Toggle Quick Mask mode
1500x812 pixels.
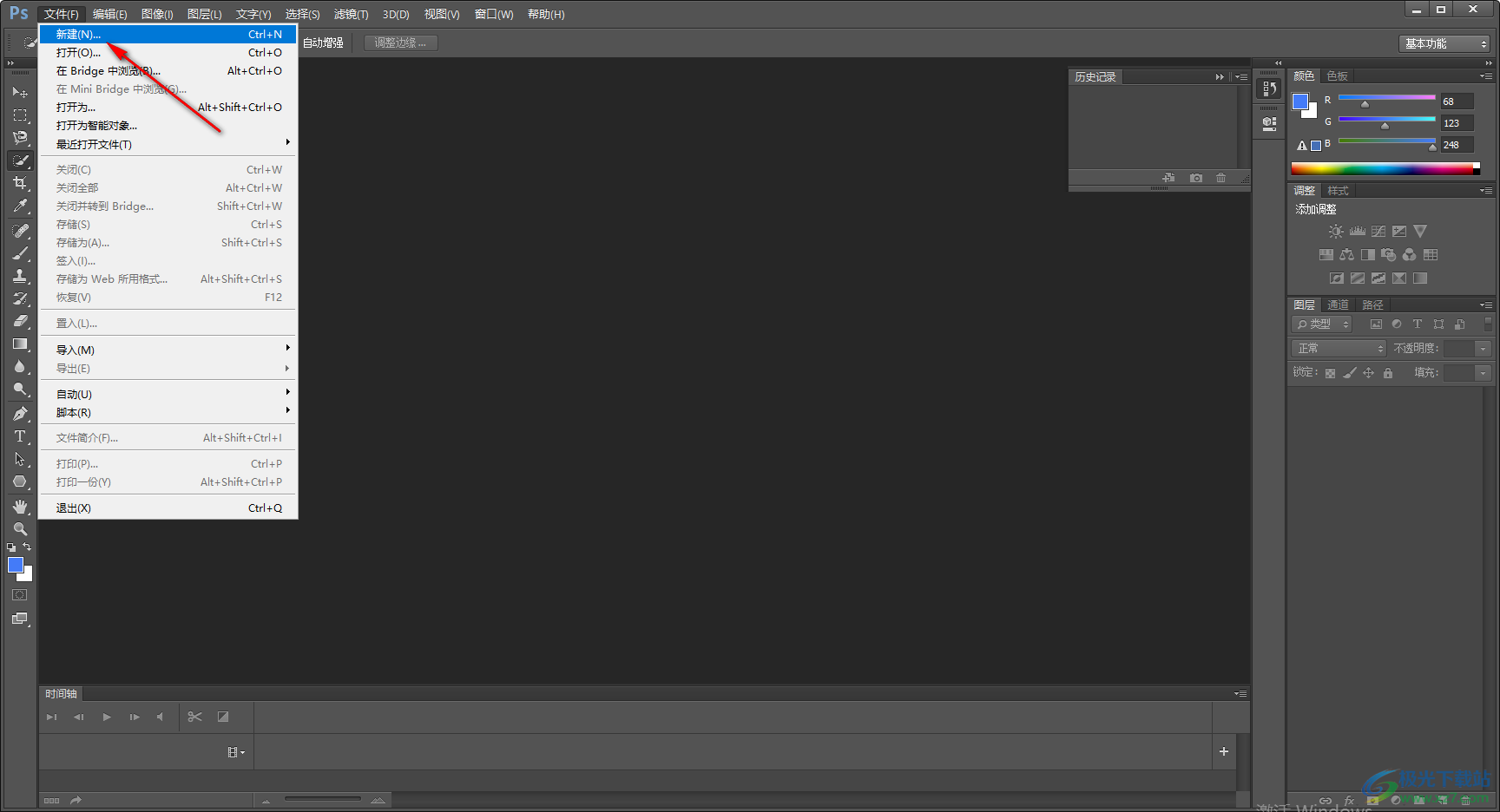(20, 595)
